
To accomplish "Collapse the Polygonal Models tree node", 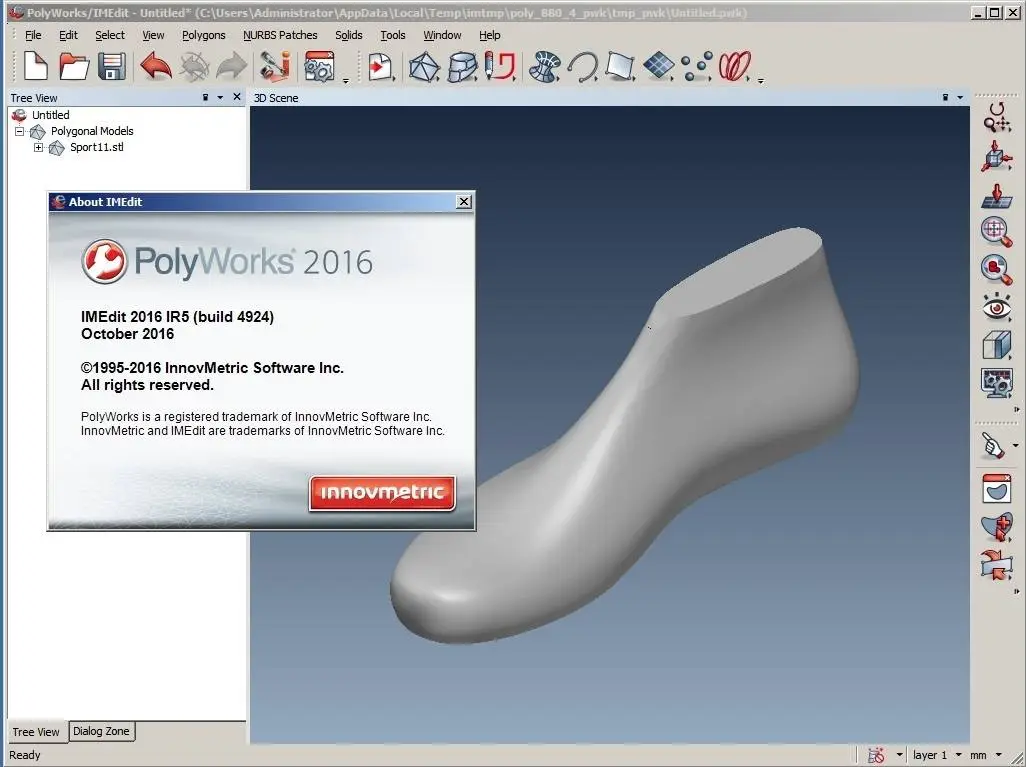I will pos(20,132).
